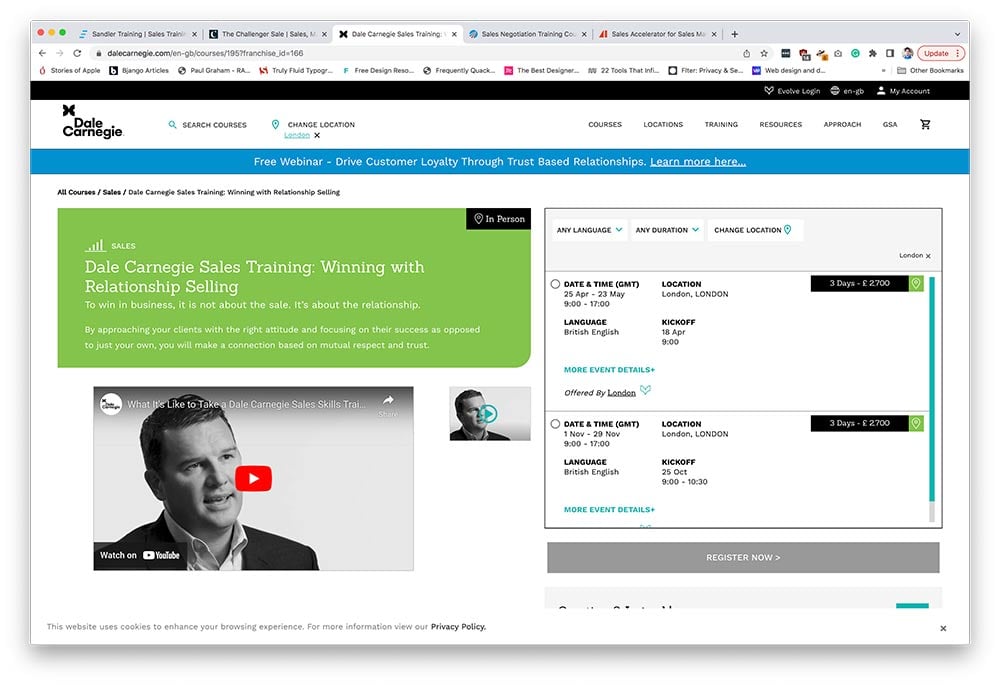Viewport: 1000px width, 685px height.
Task: Click the Dale Carnegie logo
Action: pos(92,121)
